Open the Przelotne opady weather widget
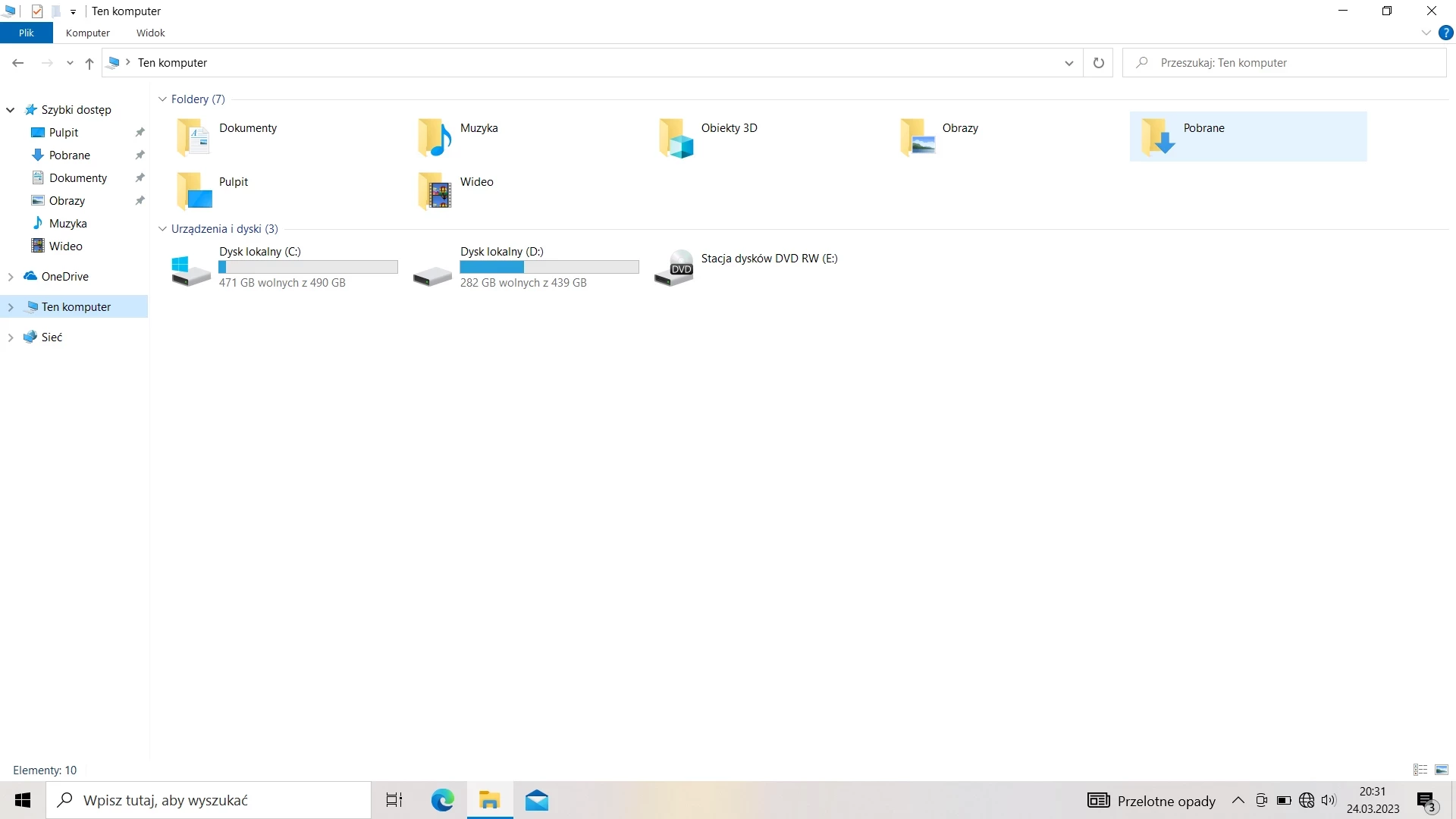 pos(1151,801)
